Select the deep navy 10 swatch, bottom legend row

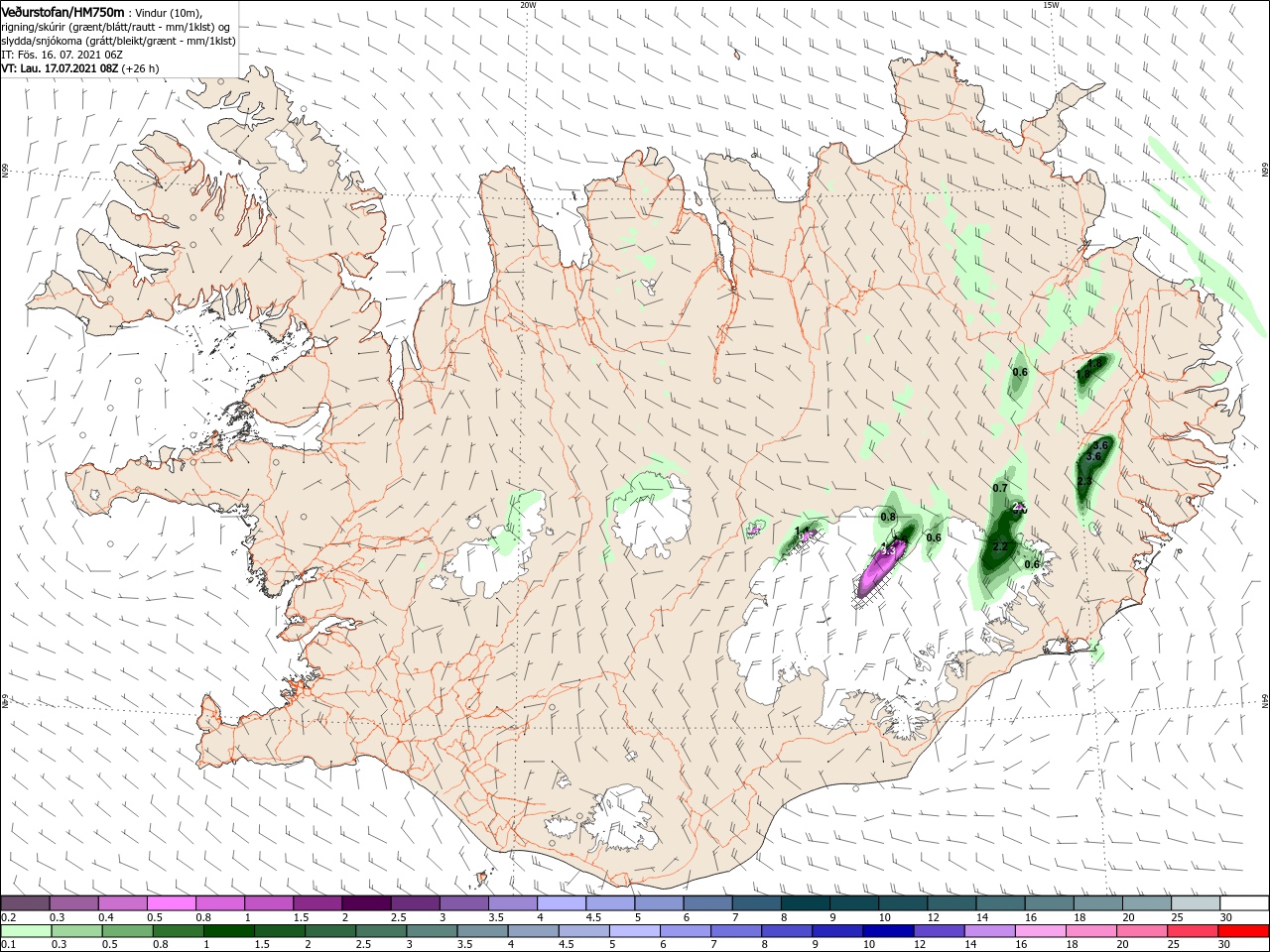[x=888, y=931]
